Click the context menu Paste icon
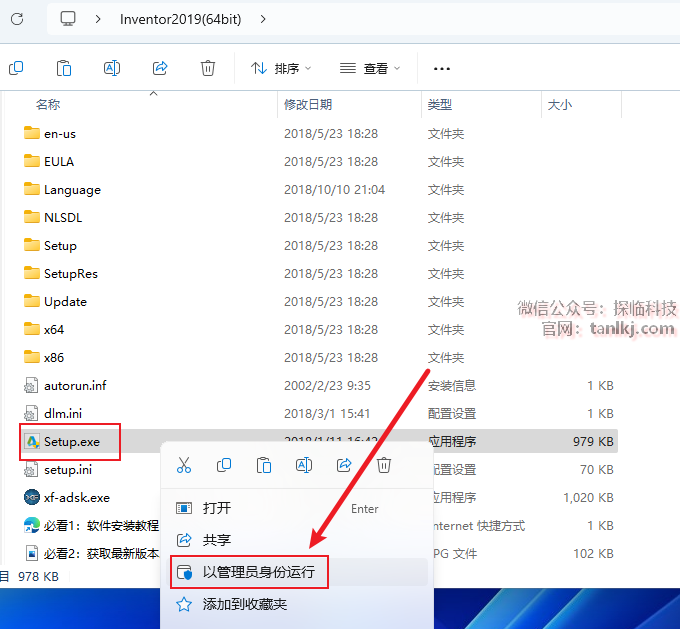Viewport: 680px width, 629px height. pyautogui.click(x=264, y=465)
